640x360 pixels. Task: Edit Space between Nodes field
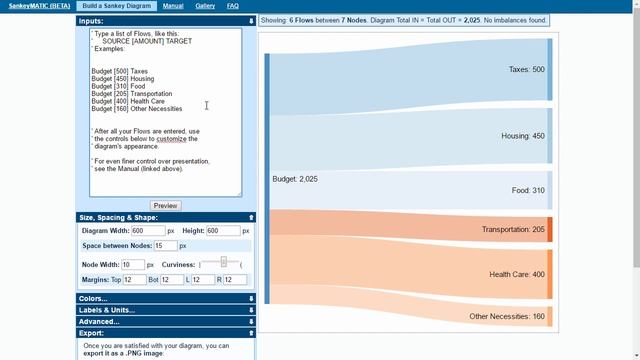click(166, 246)
